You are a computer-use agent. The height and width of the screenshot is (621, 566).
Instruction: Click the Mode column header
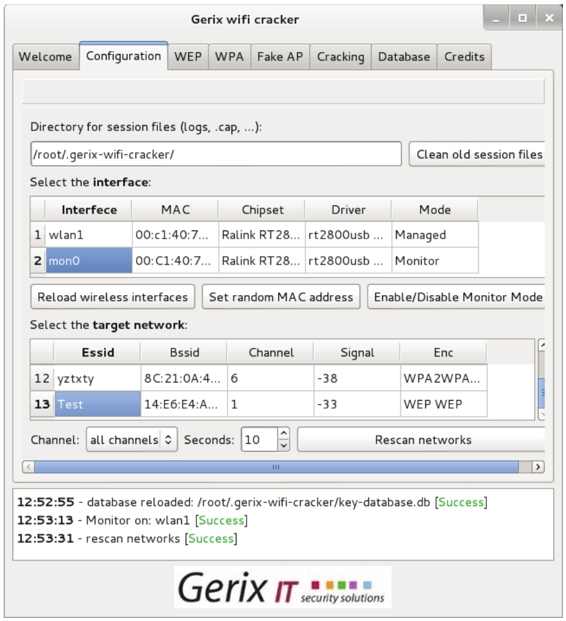click(435, 210)
